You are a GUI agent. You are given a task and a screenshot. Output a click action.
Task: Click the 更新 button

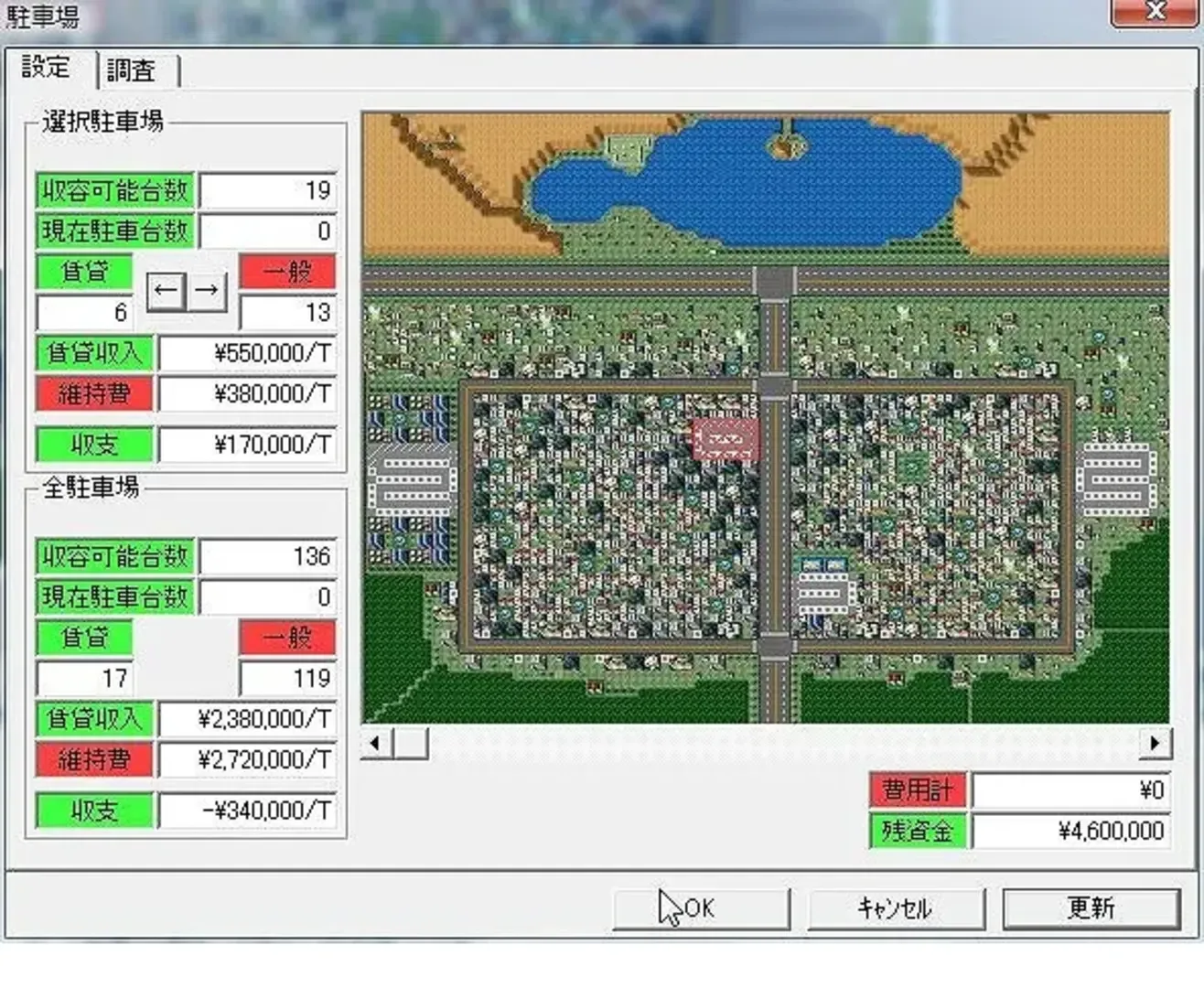pos(1091,908)
